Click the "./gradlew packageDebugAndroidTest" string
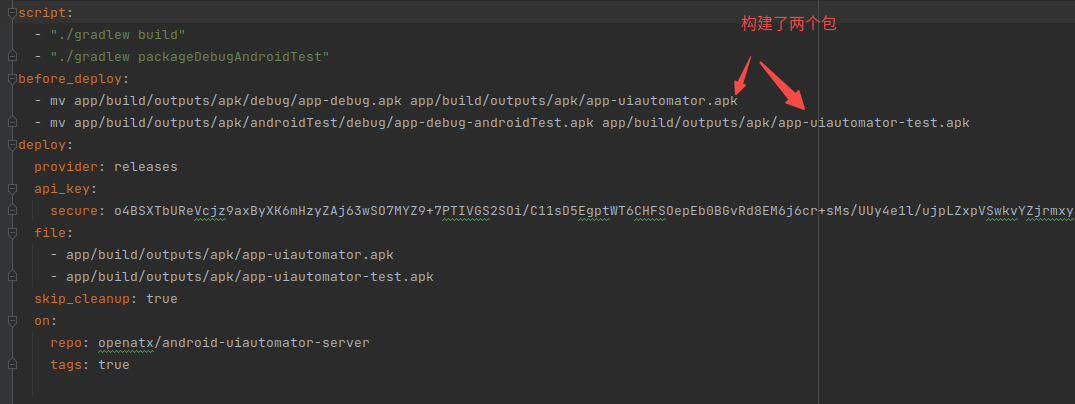The height and width of the screenshot is (404, 1075). click(190, 57)
